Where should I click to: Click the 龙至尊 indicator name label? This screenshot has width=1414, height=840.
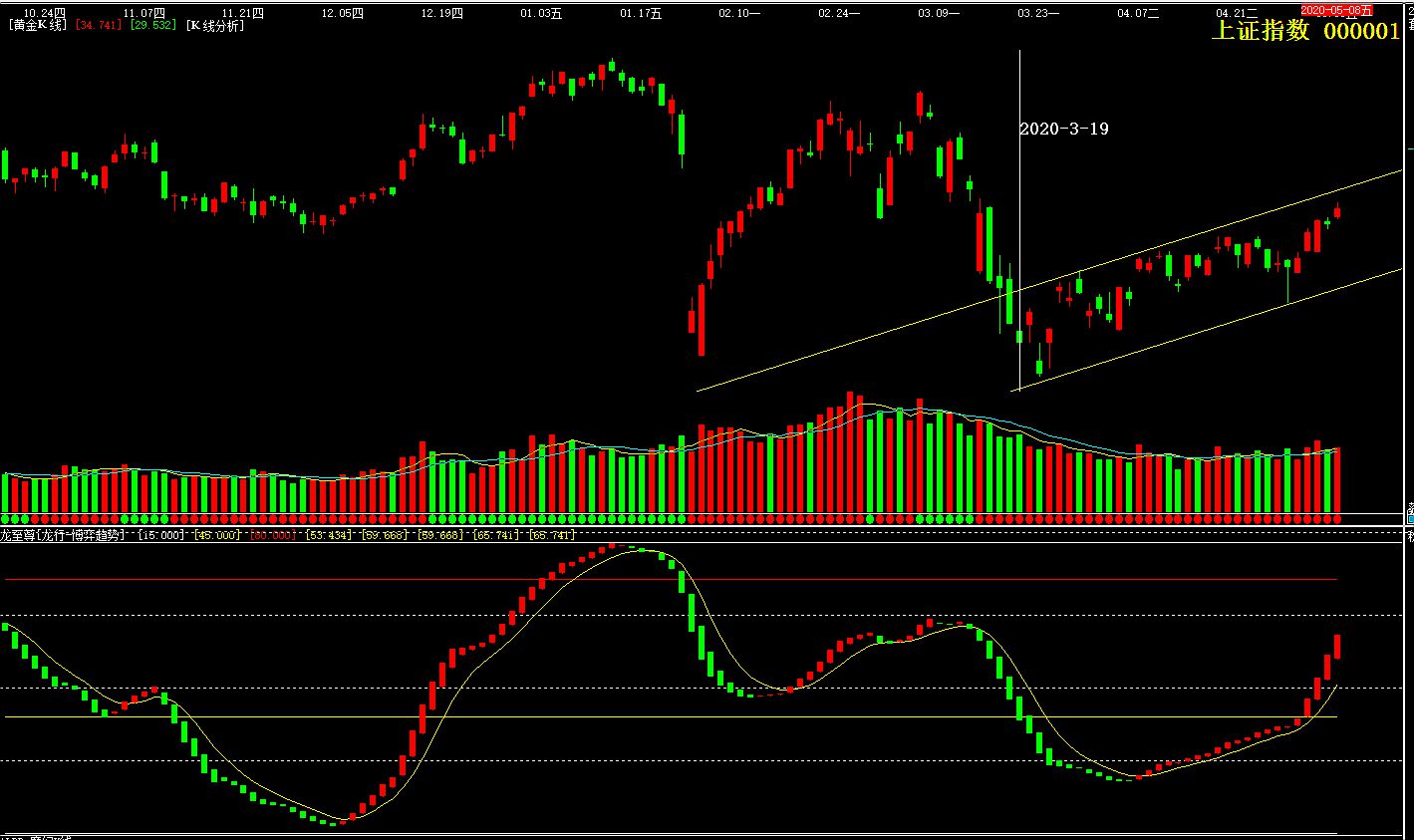tap(63, 535)
